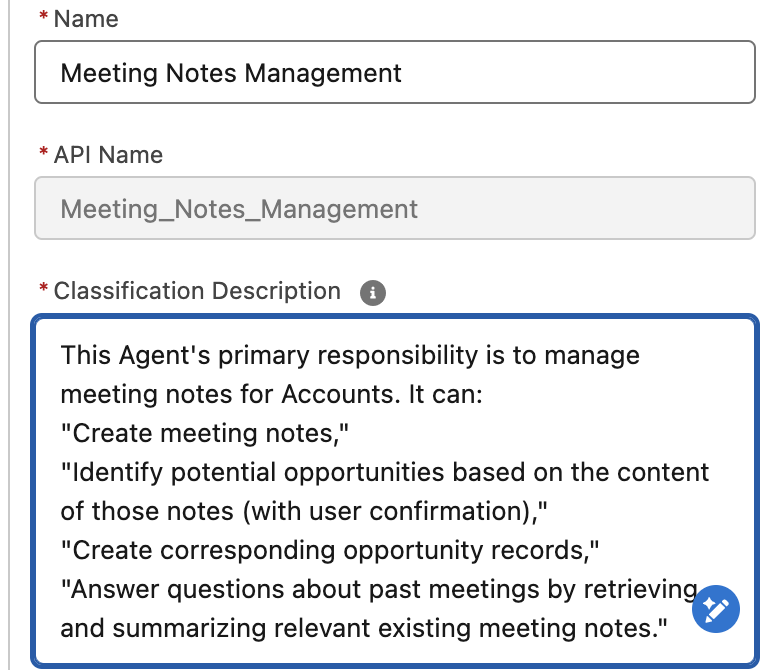
Task: Click the Name input field
Action: tap(394, 73)
